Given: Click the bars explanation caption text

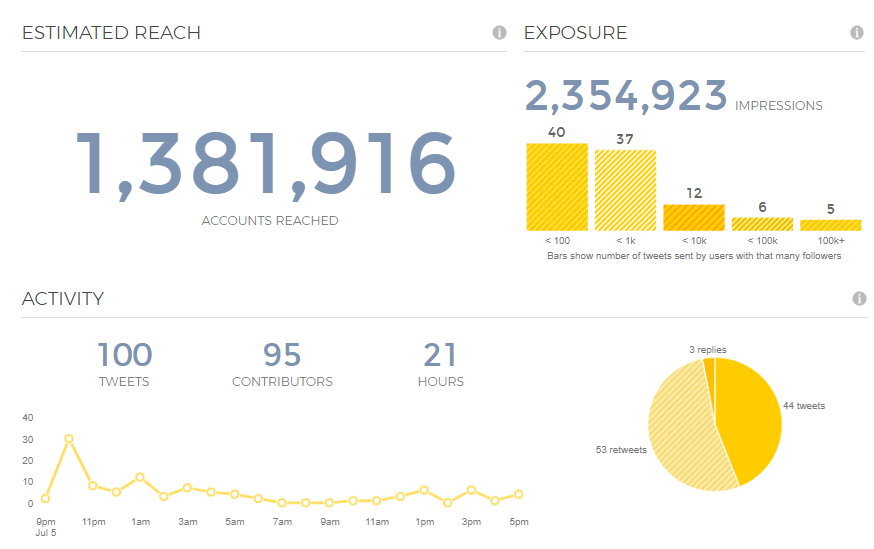Looking at the screenshot, I should pos(694,256).
